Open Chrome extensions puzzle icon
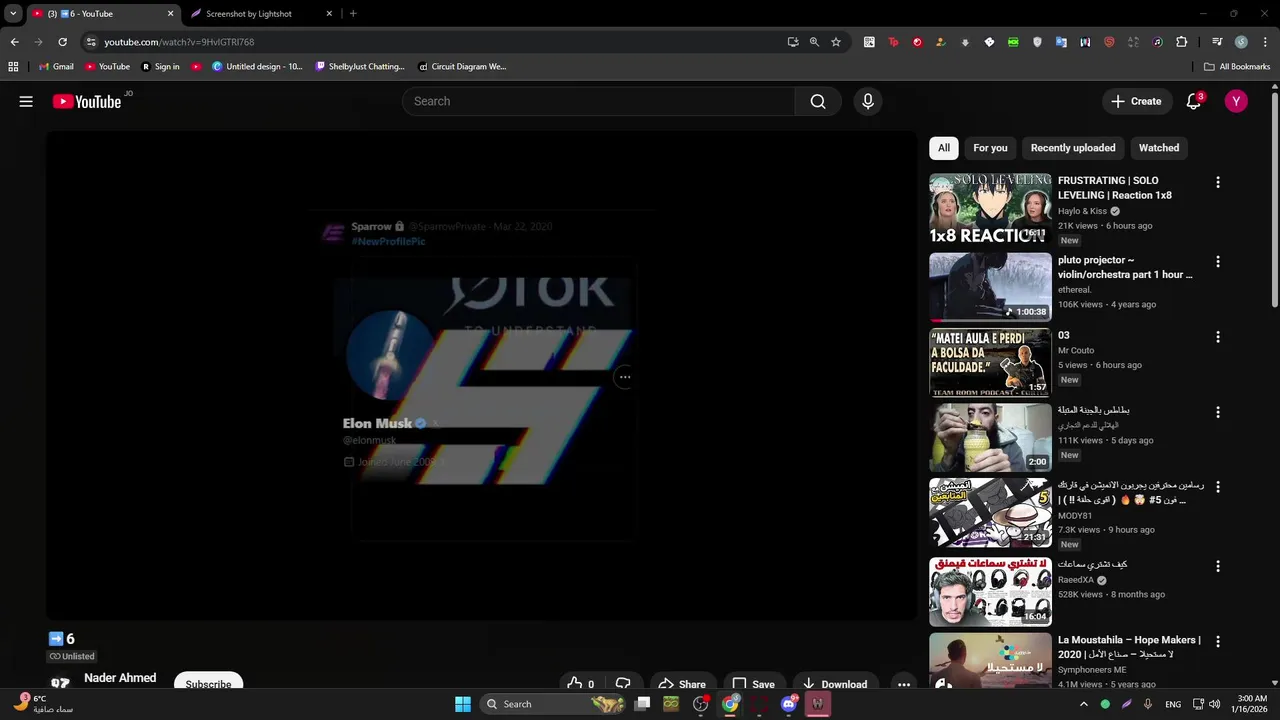Viewport: 1280px width, 720px height. point(1181,42)
